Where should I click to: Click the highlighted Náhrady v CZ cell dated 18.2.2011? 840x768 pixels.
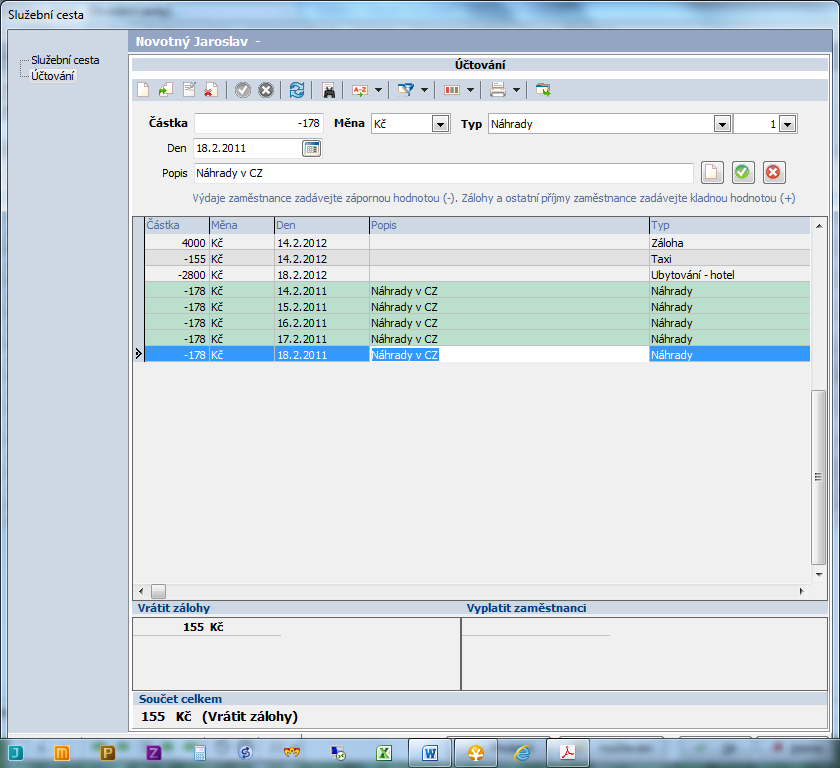pos(509,355)
